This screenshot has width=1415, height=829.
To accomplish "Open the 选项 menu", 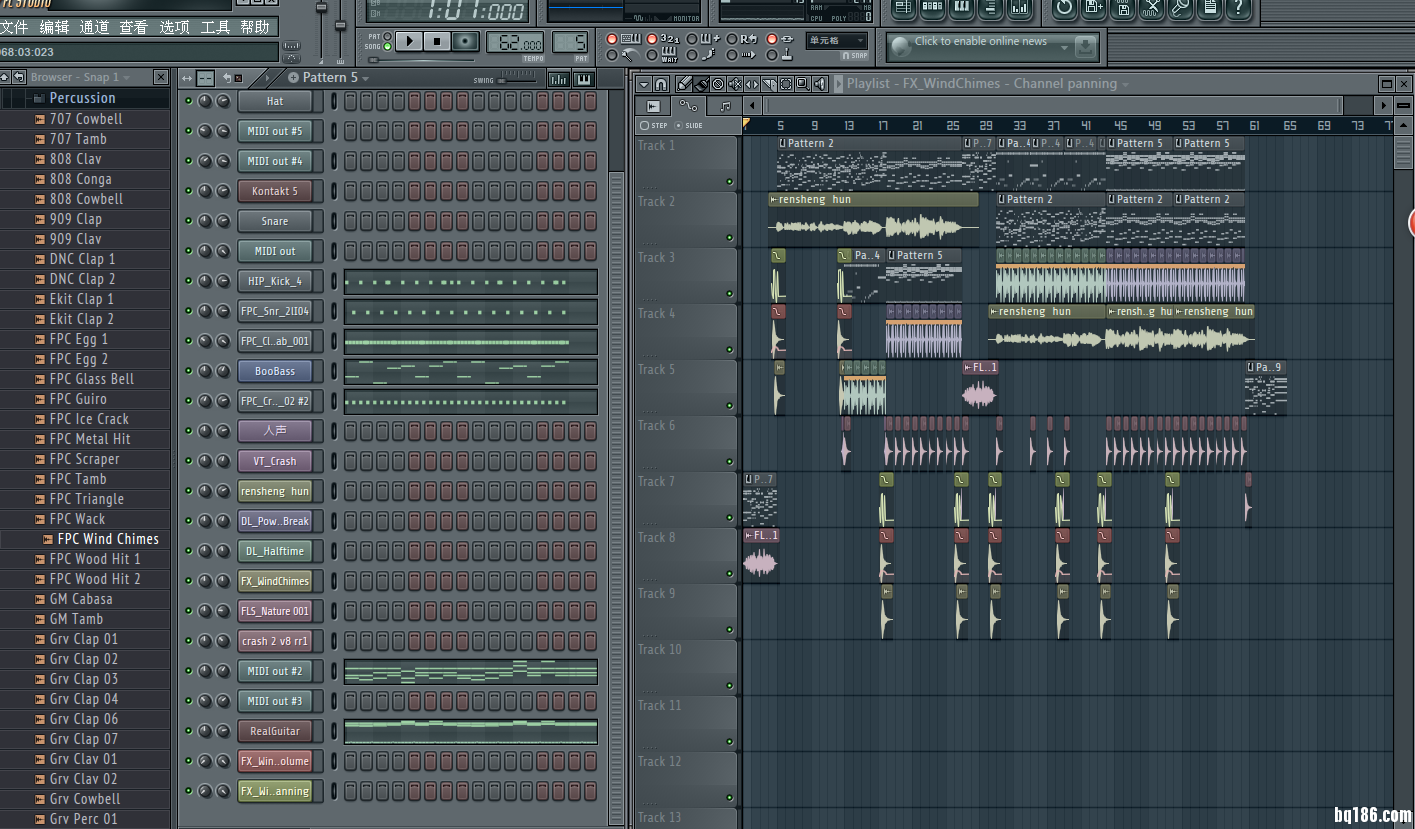I will pos(174,27).
